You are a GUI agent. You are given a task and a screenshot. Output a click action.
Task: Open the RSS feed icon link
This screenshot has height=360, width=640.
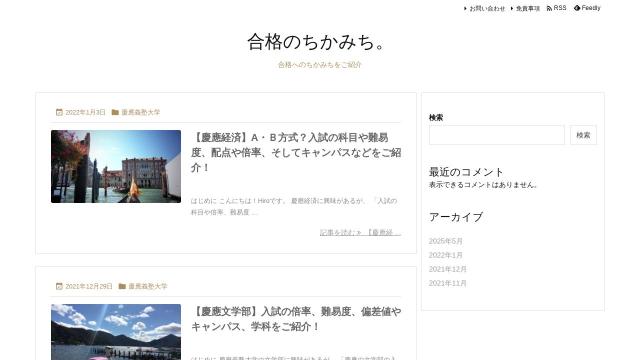pyautogui.click(x=549, y=8)
